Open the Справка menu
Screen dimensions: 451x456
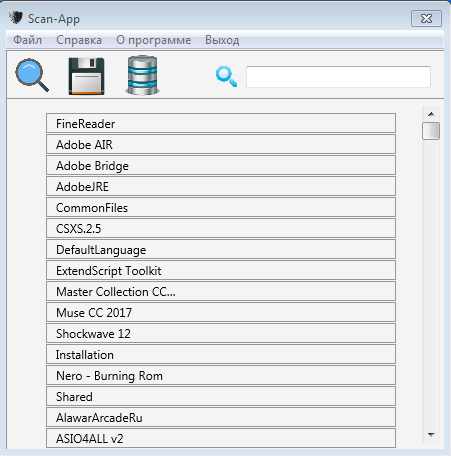79,40
